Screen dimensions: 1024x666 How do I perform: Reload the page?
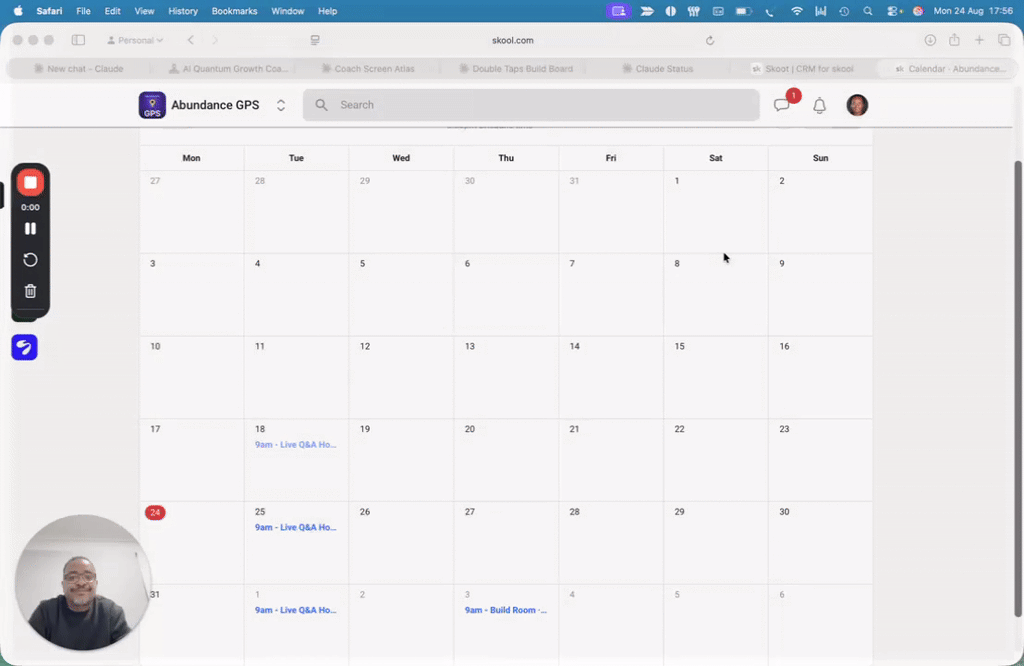(710, 40)
